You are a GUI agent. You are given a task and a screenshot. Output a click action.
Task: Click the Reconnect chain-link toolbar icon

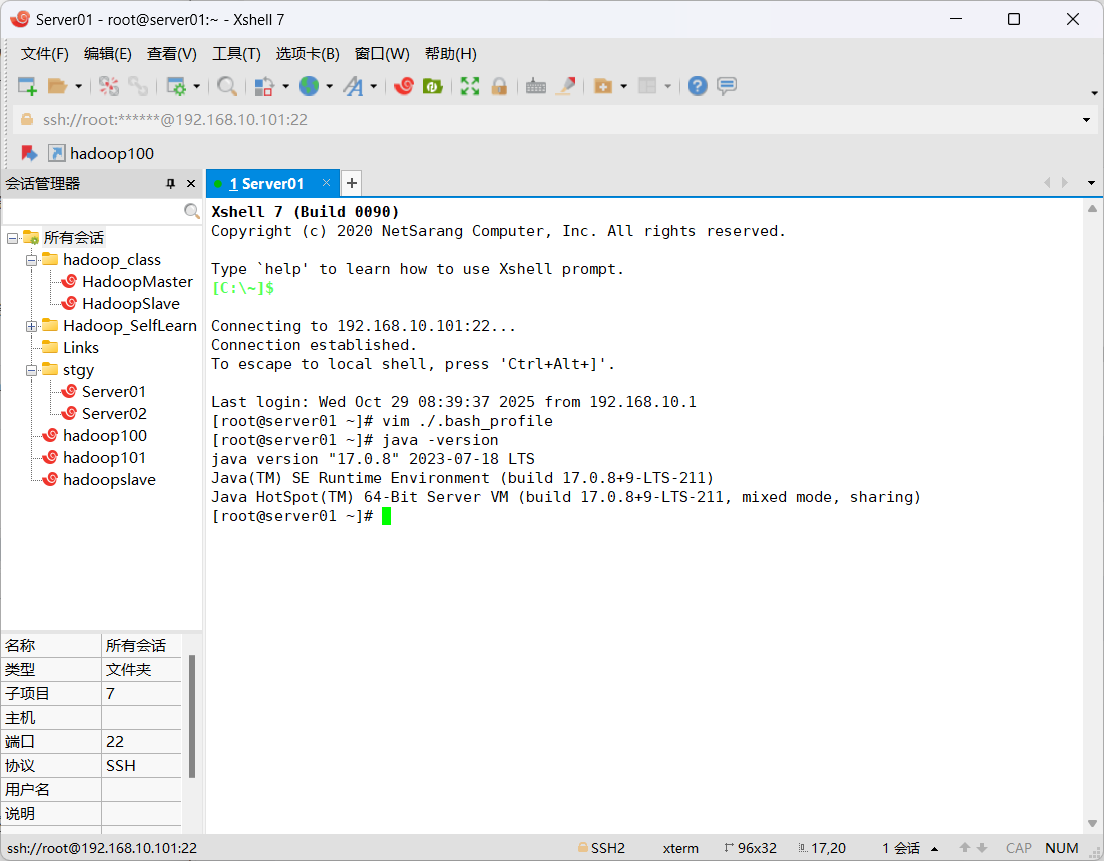pyautogui.click(x=138, y=86)
